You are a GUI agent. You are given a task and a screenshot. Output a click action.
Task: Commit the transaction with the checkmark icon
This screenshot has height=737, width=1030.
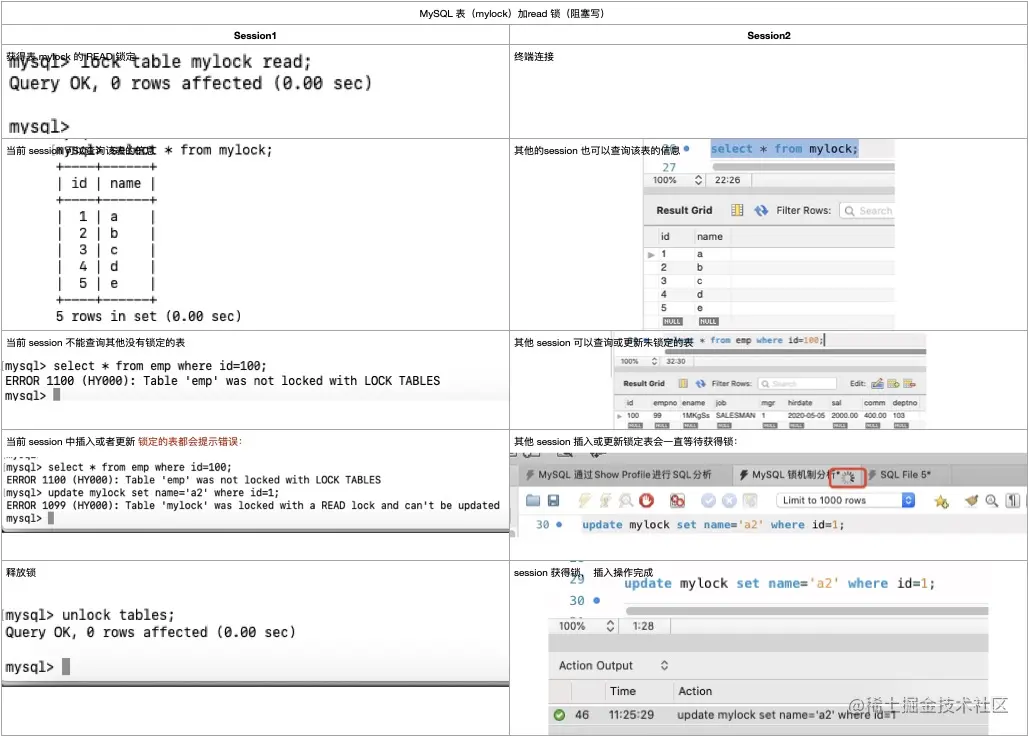point(708,501)
